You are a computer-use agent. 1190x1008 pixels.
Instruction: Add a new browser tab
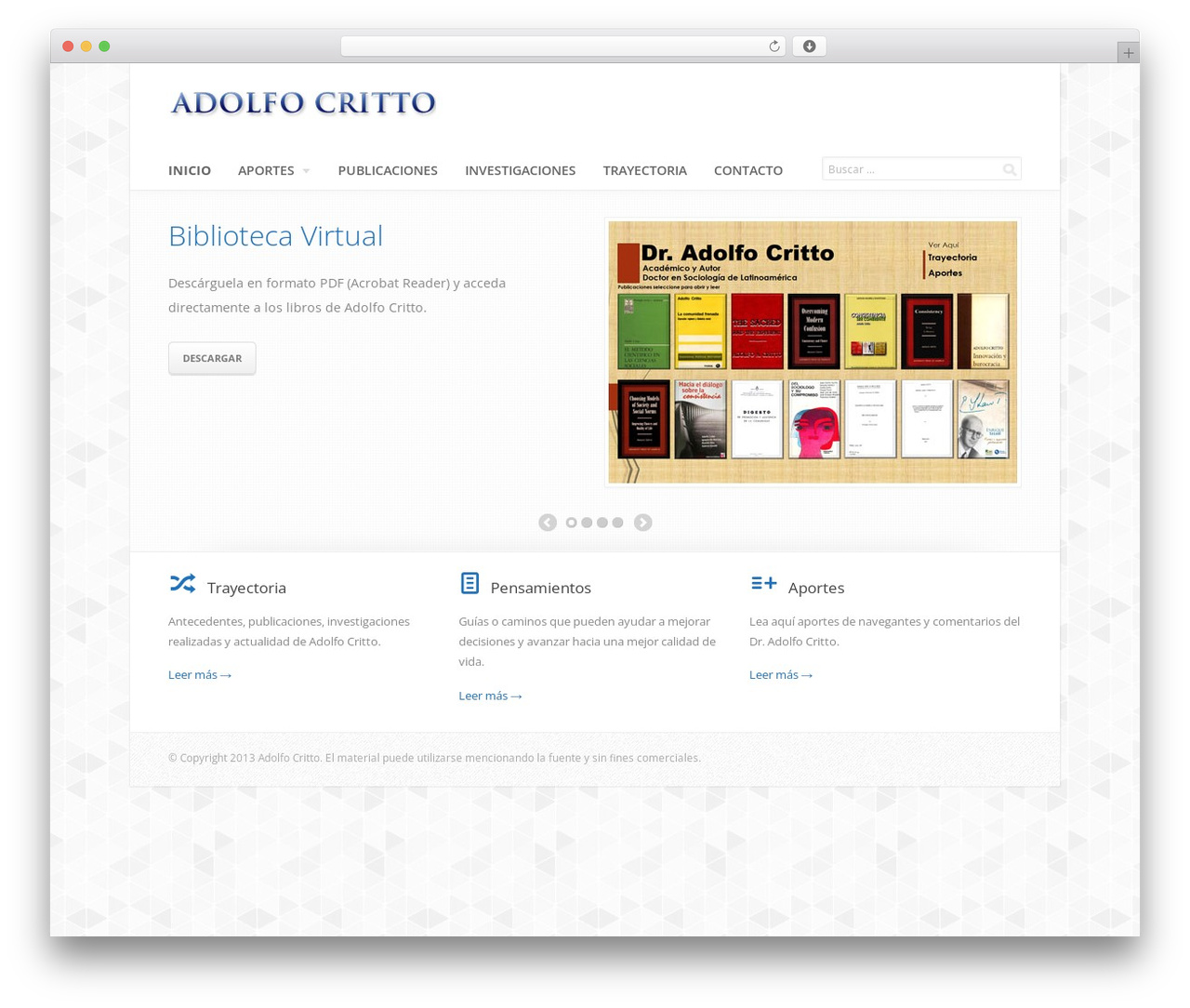point(1128,53)
